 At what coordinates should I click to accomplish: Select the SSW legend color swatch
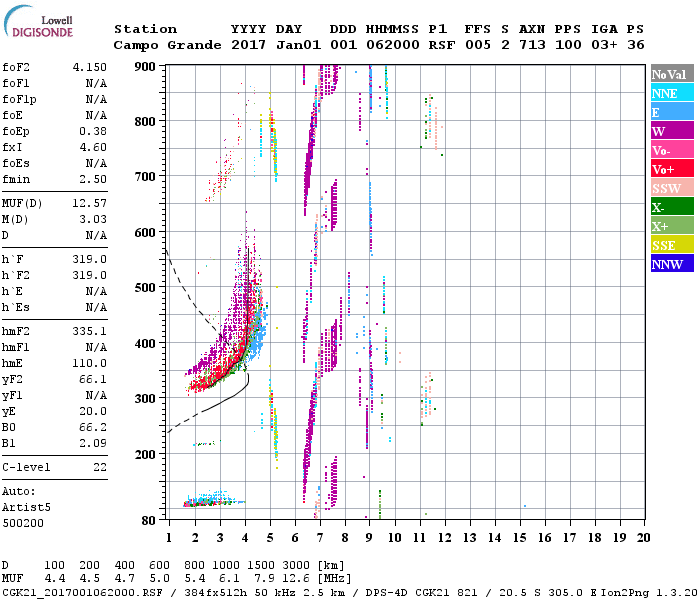point(672,188)
